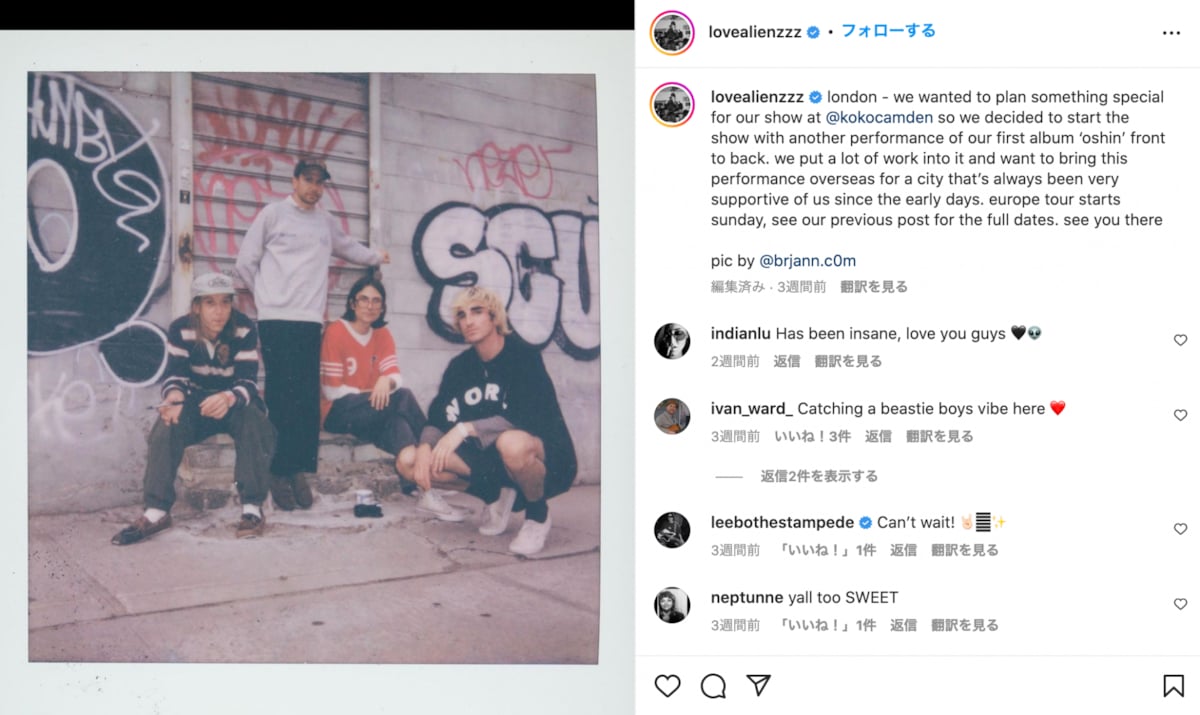1200x715 pixels.
Task: Like leebothestampede's comment heart
Action: 1180,529
